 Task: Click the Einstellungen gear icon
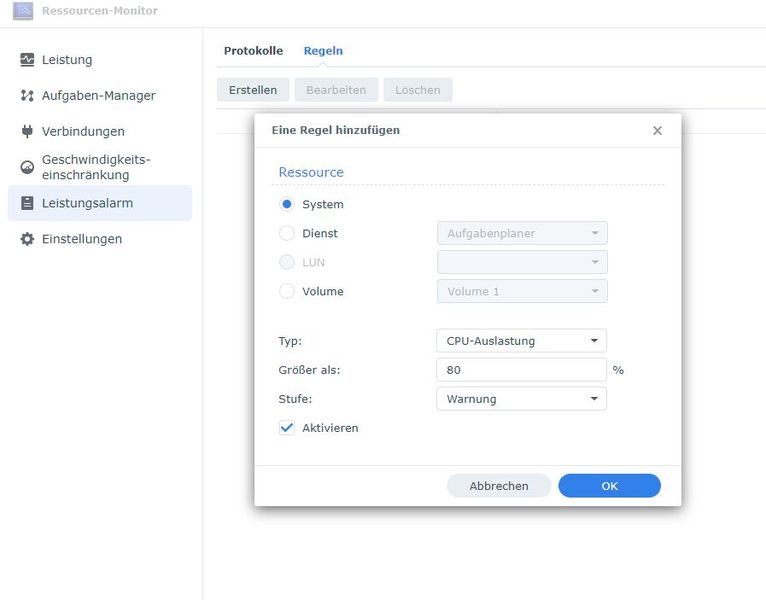click(27, 239)
